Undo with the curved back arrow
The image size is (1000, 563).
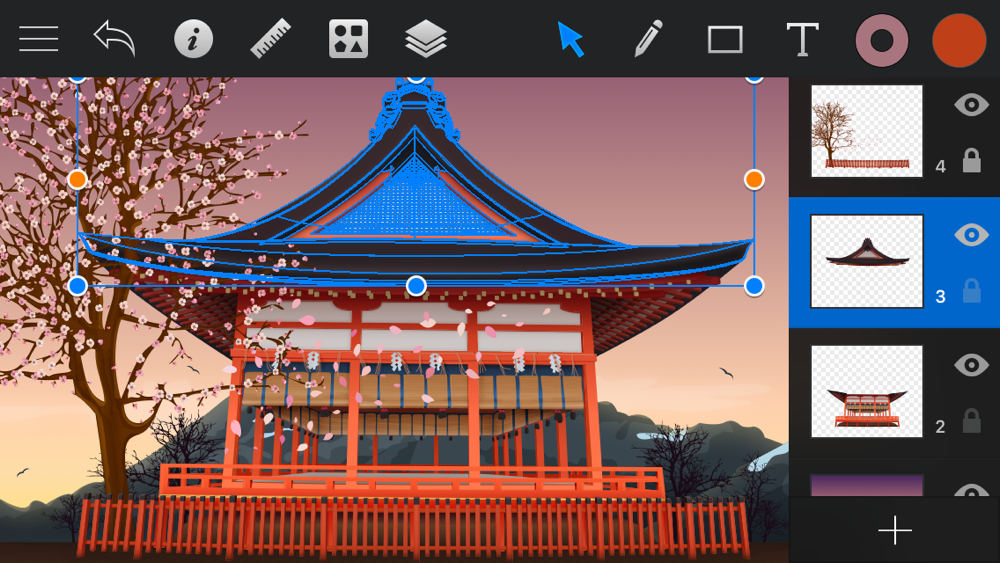pos(115,39)
